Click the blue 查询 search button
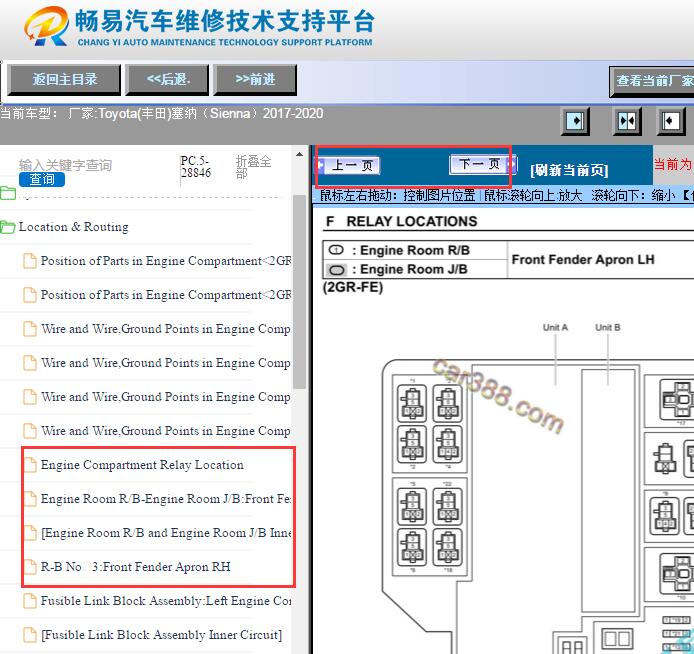Image resolution: width=694 pixels, height=654 pixels. click(42, 179)
